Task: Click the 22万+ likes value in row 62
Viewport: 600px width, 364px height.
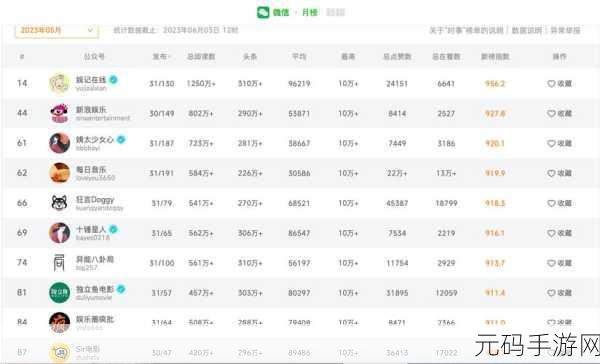Action: point(397,173)
